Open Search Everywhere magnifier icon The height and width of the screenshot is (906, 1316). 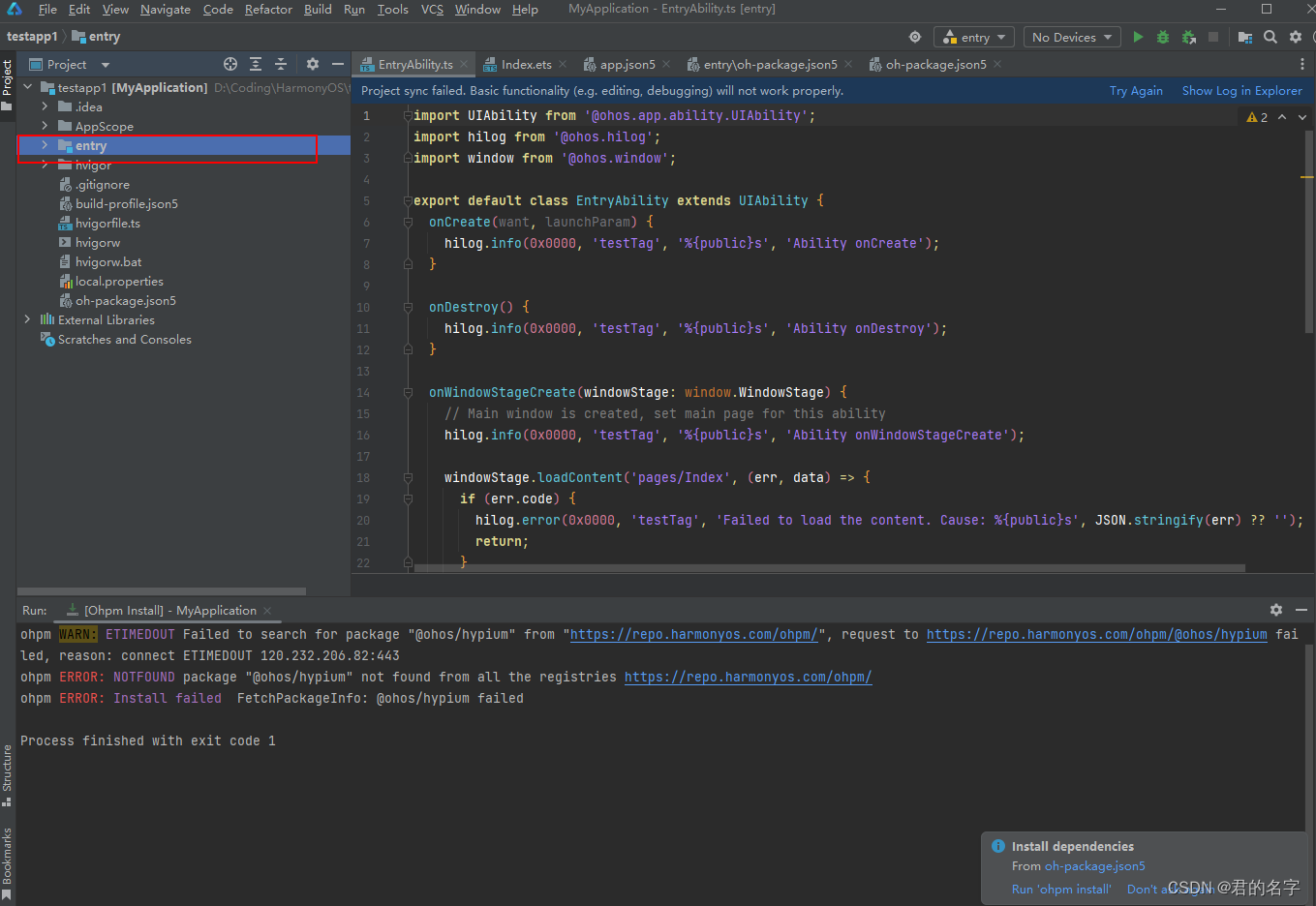(x=1270, y=37)
